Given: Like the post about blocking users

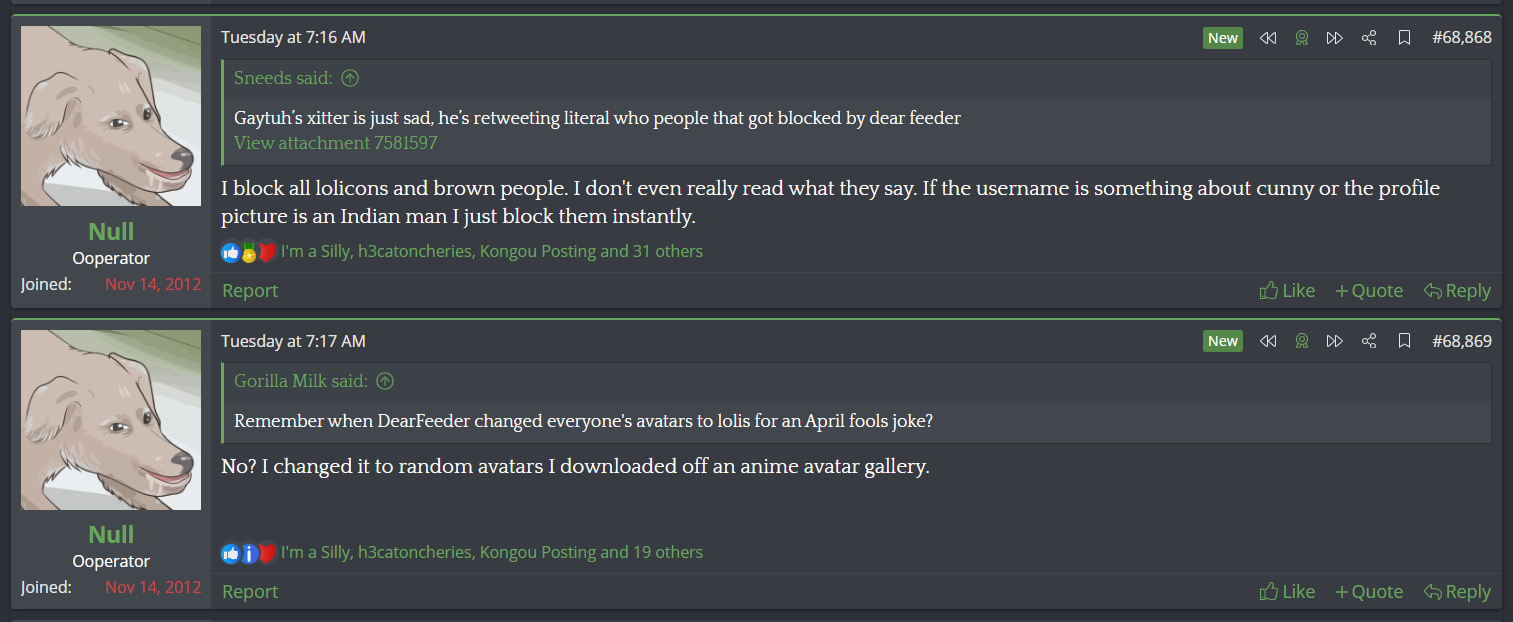Looking at the screenshot, I should pos(1287,291).
